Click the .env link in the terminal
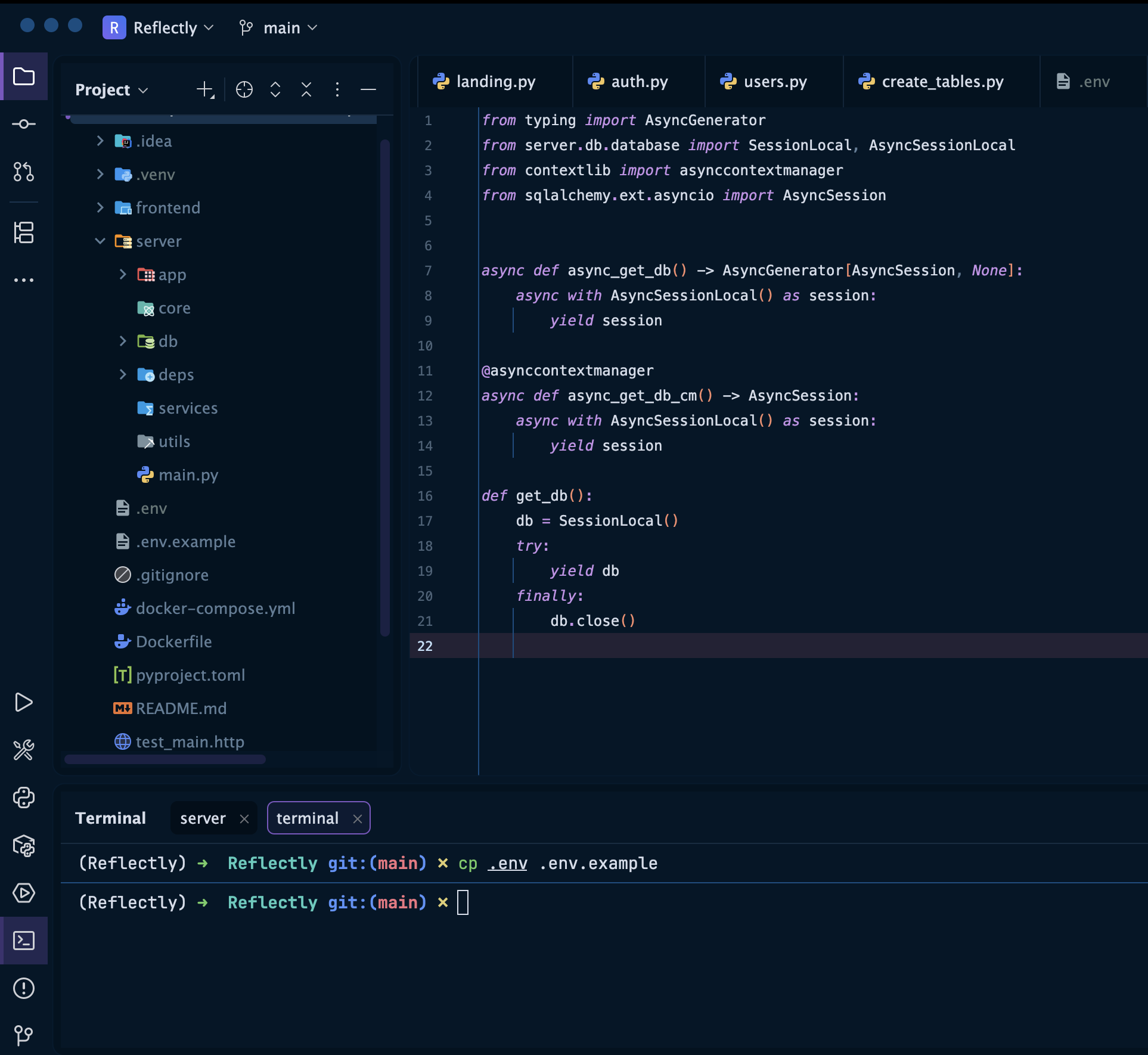 pyautogui.click(x=507, y=863)
